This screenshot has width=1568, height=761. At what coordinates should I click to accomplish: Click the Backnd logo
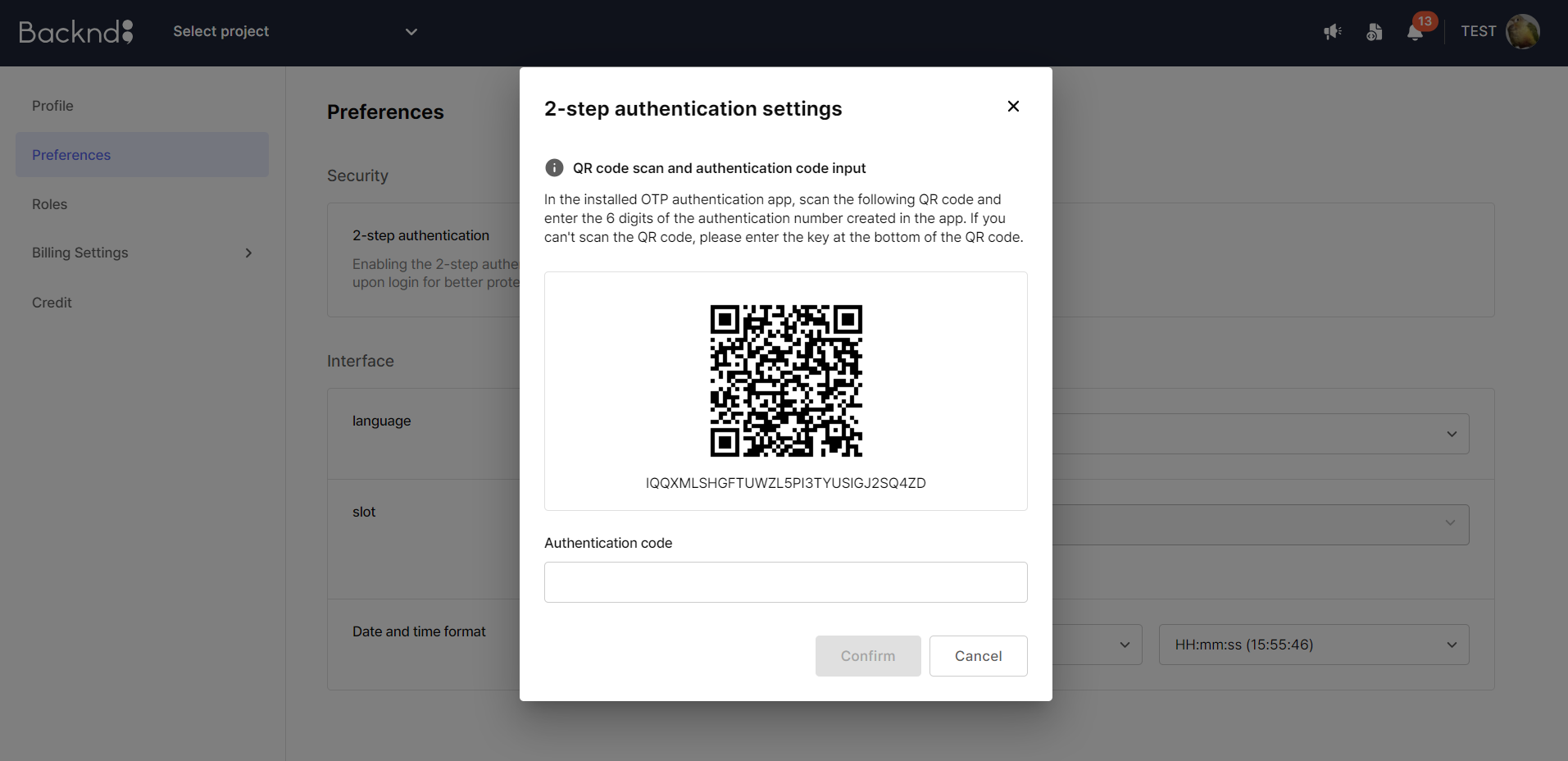76,31
